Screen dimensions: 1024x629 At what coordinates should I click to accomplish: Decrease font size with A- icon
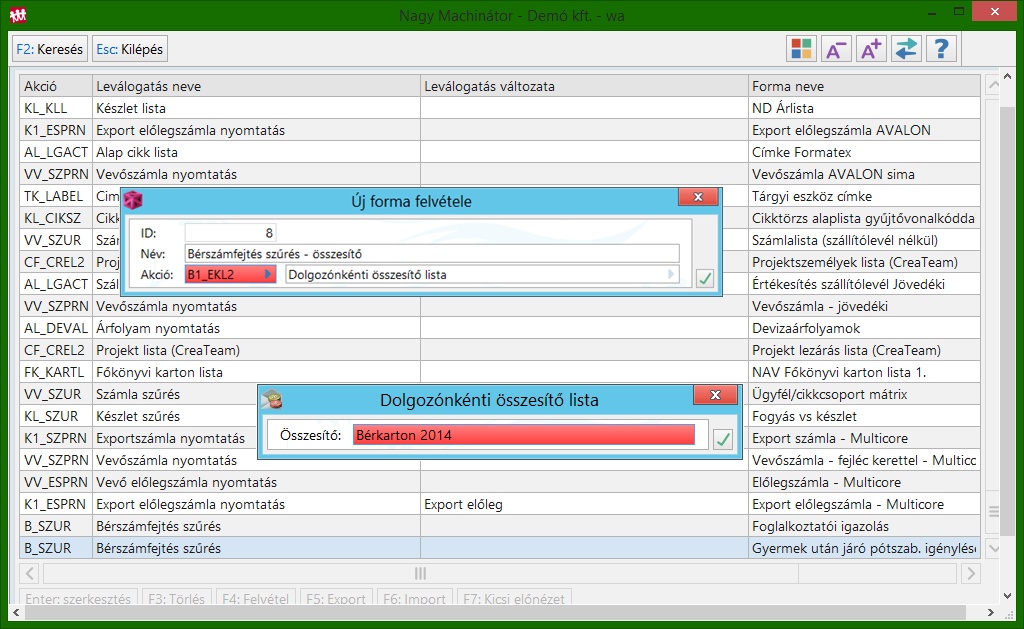coord(836,49)
